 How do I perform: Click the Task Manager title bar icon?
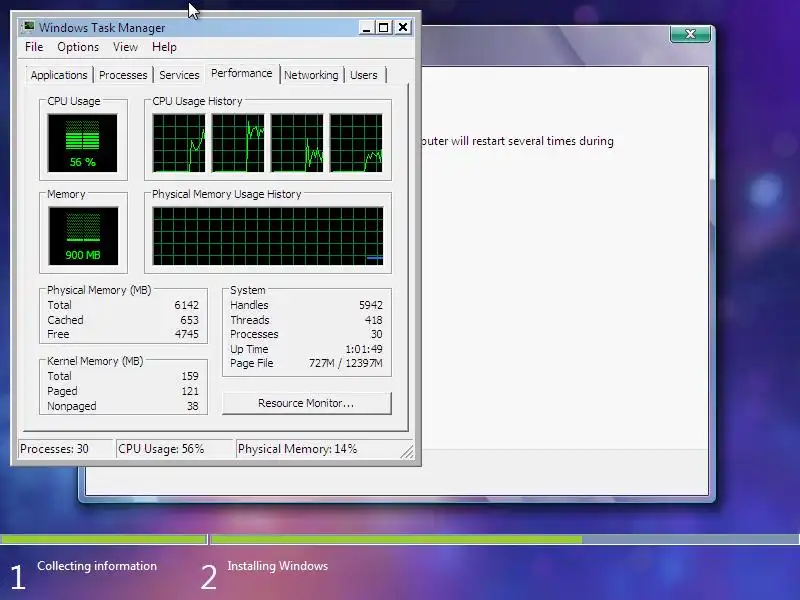click(x=29, y=27)
